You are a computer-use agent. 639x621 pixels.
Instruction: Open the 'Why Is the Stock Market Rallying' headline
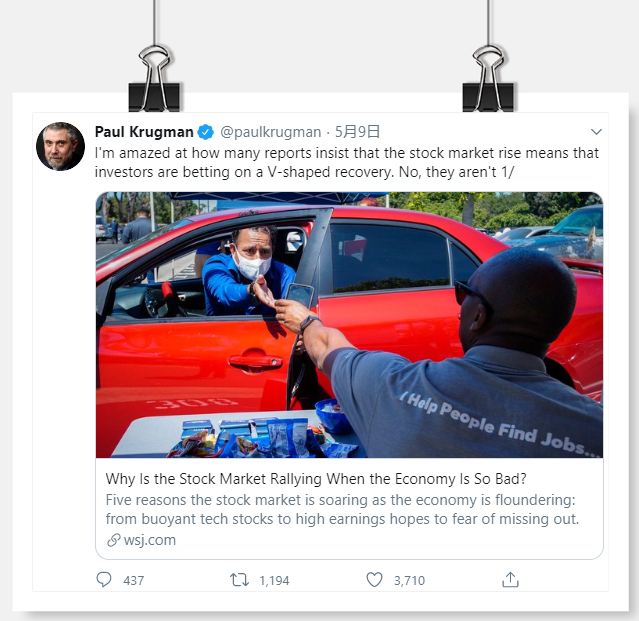click(318, 478)
